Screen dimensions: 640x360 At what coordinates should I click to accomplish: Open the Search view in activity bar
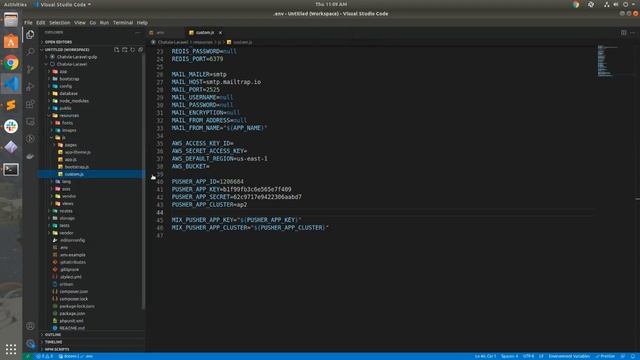[x=30, y=52]
